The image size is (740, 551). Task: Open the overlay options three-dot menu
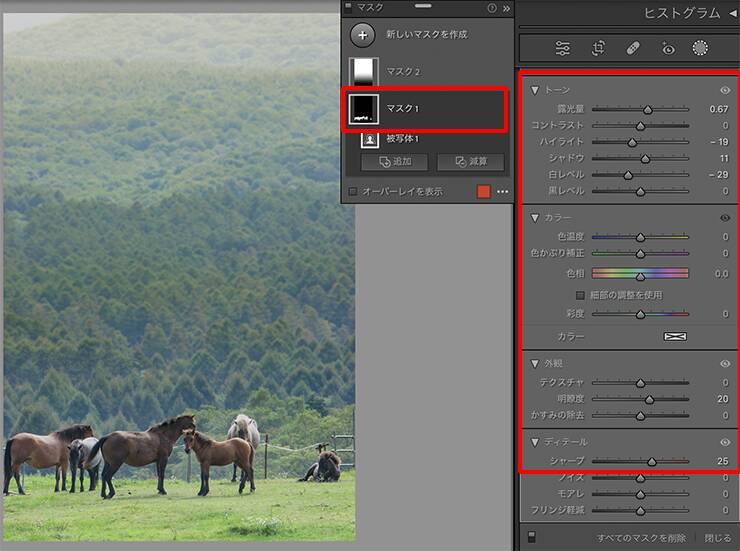click(x=503, y=192)
